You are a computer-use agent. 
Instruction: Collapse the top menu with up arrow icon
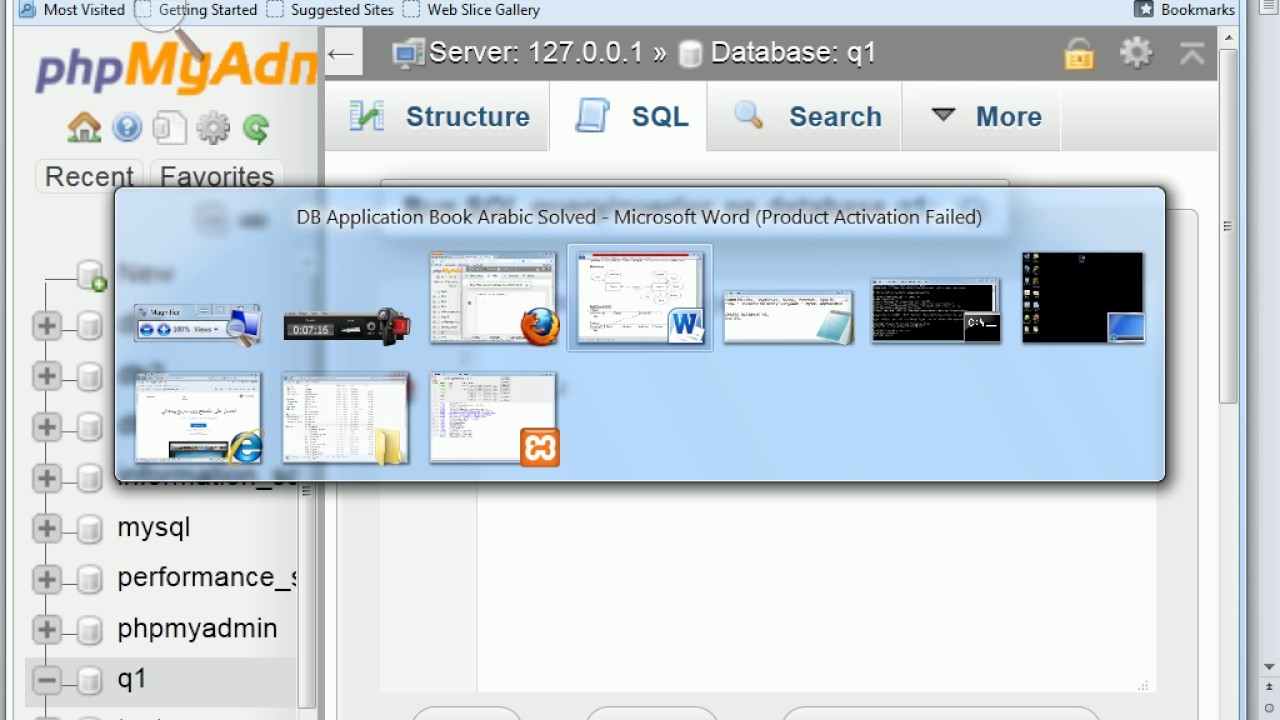point(1192,53)
